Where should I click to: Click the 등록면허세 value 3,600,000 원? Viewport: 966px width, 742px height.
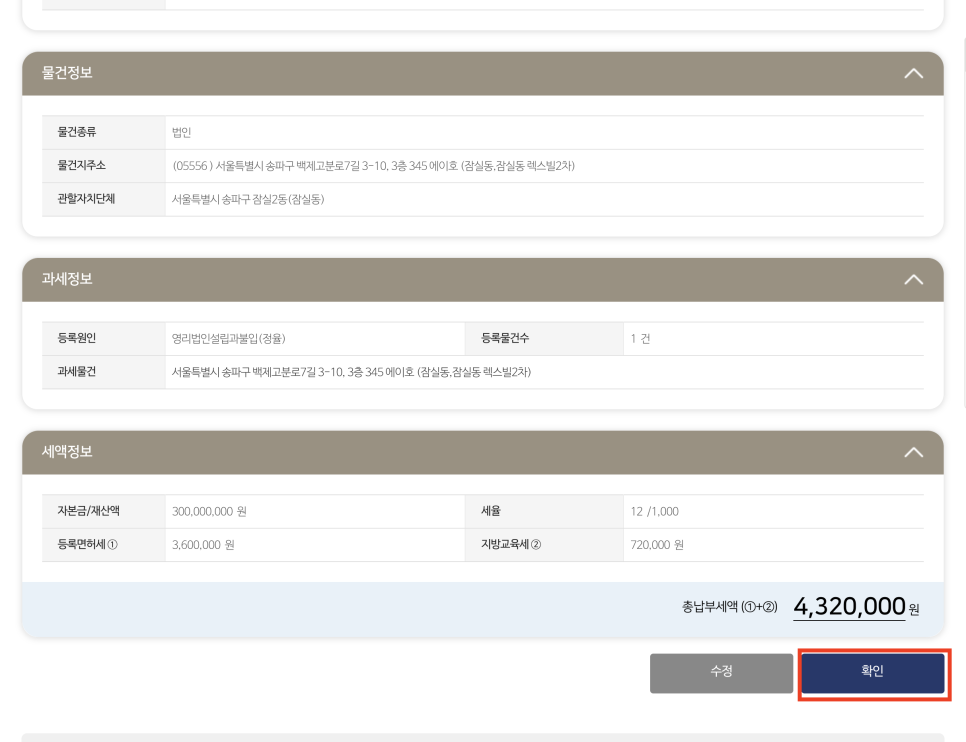[203, 545]
